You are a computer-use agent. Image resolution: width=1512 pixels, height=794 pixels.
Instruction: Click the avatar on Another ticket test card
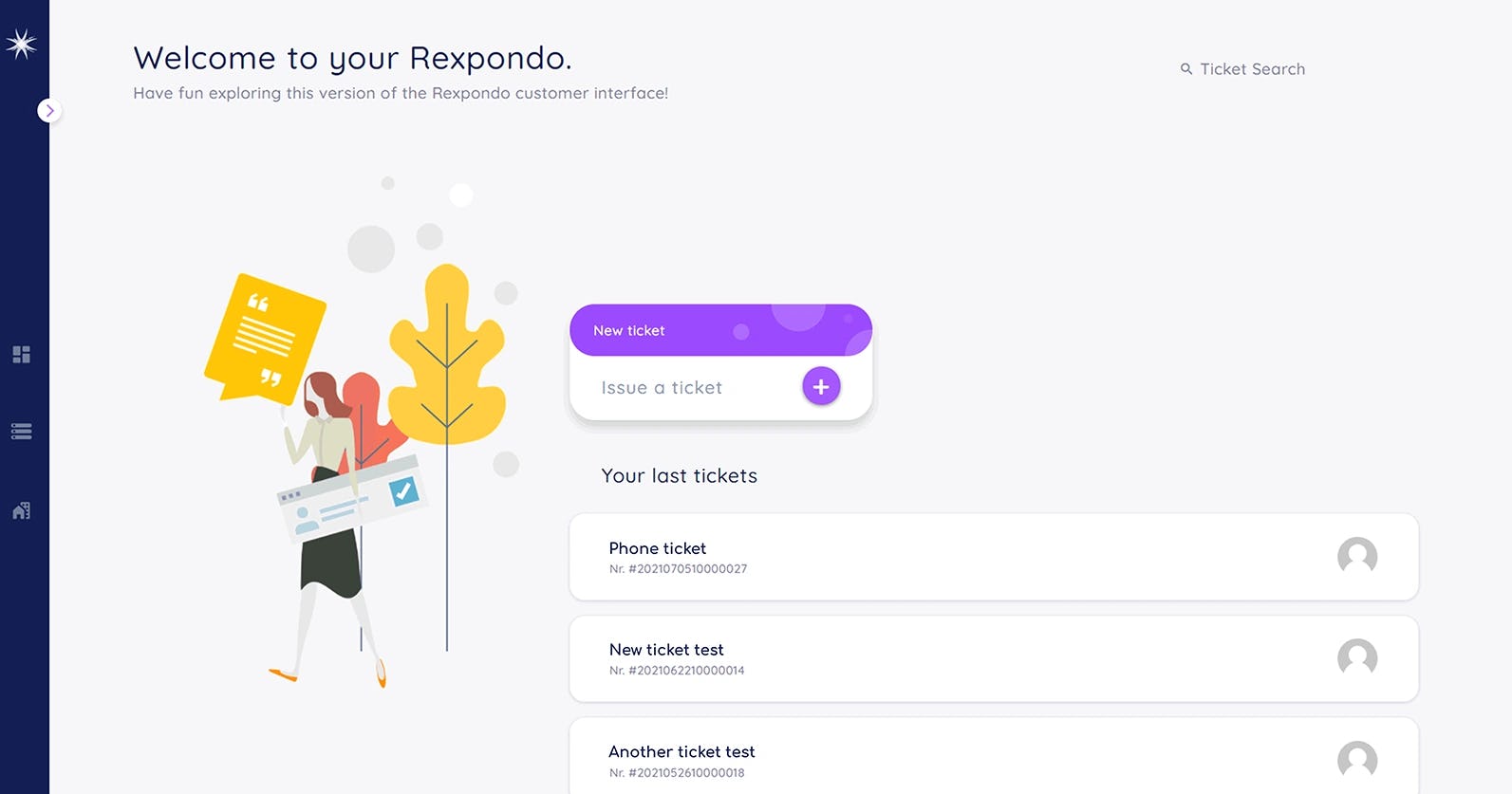point(1356,759)
